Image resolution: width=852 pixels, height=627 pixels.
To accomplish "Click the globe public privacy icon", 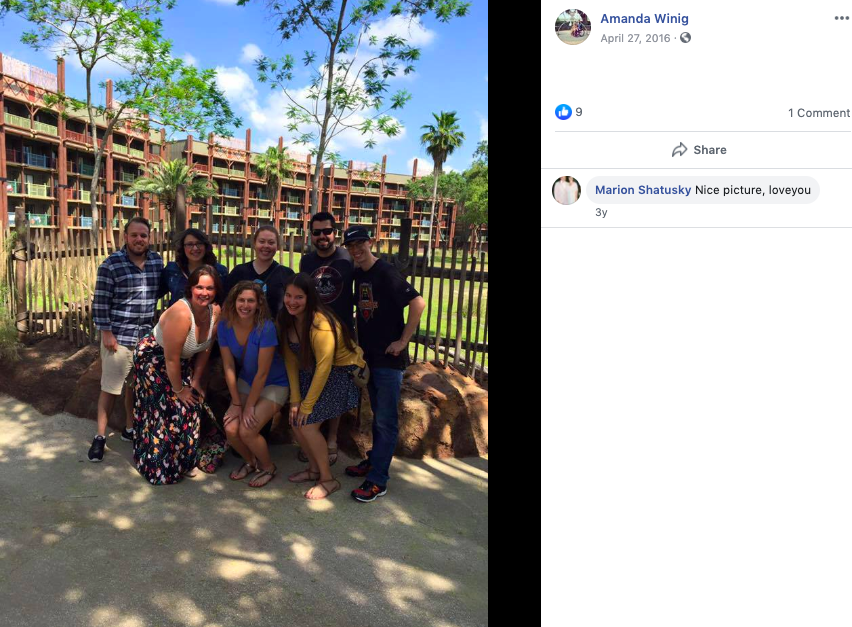I will pos(686,37).
